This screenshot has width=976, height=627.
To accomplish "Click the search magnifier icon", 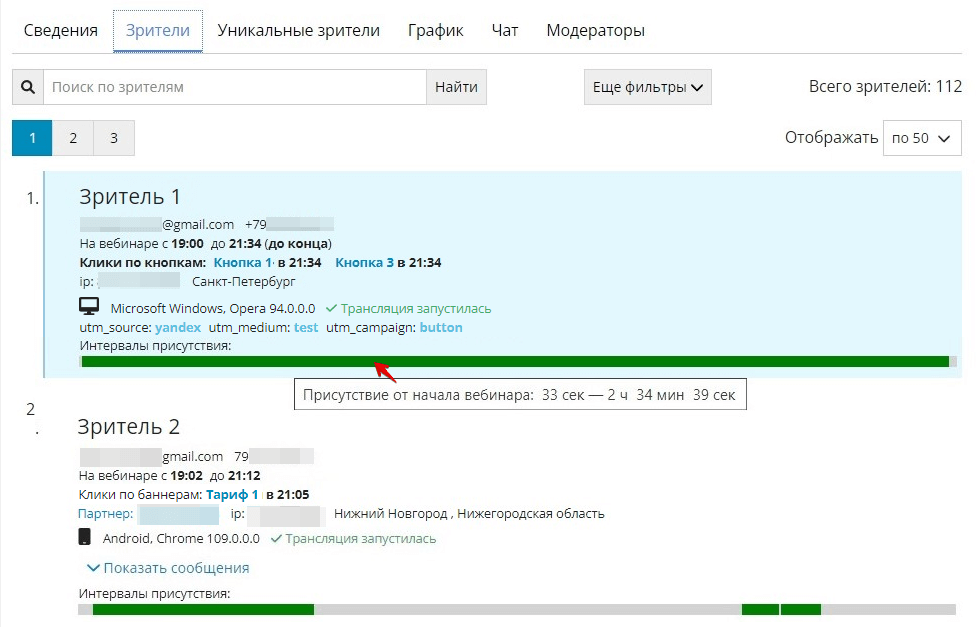I will pyautogui.click(x=27, y=87).
